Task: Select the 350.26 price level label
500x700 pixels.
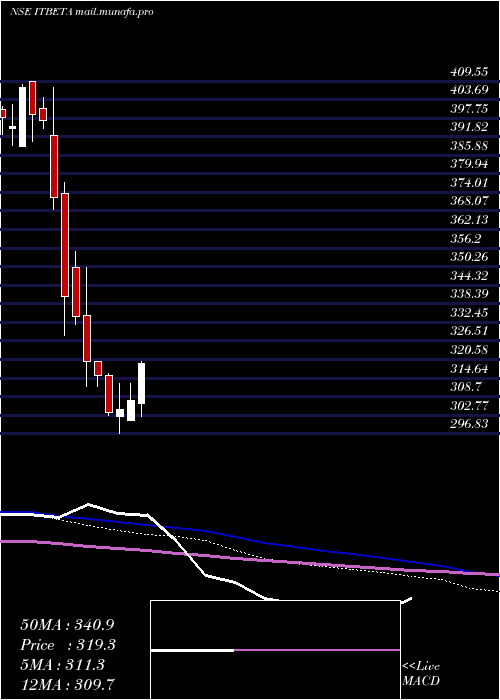Action: click(x=468, y=257)
